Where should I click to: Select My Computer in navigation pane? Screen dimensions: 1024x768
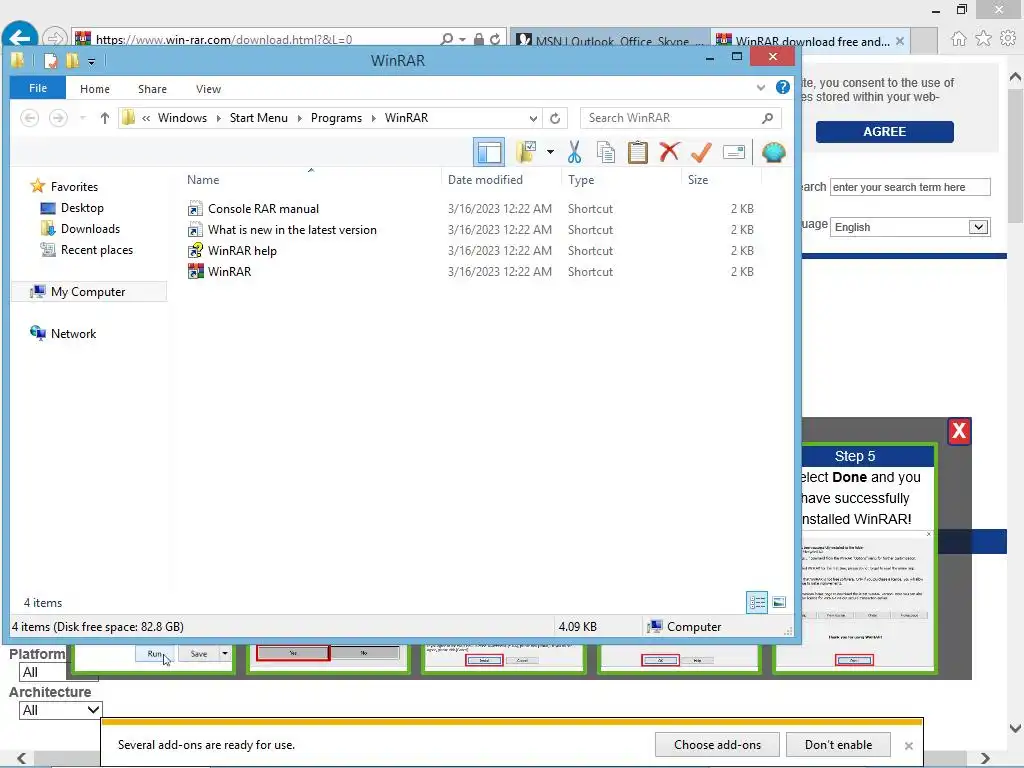click(88, 291)
